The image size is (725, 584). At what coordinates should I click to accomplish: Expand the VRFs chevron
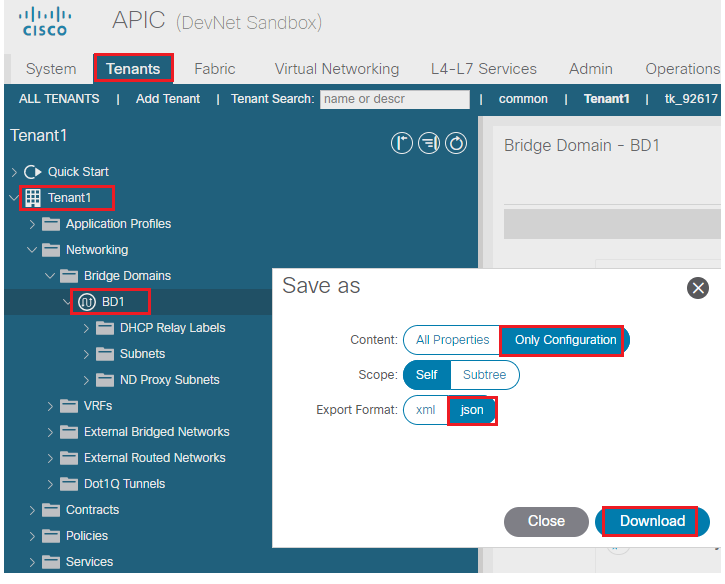(50, 406)
